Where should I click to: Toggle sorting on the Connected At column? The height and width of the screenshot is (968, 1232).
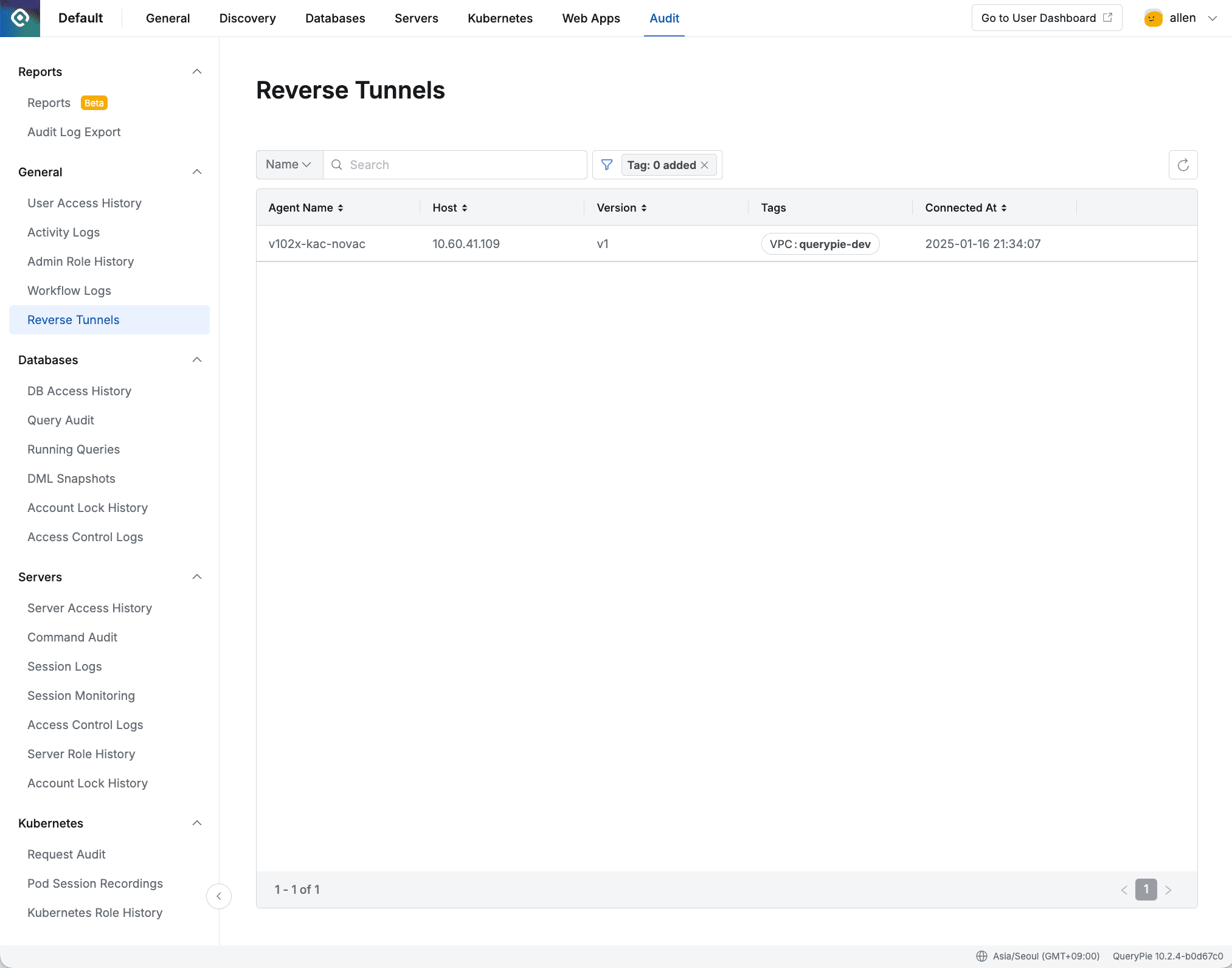coord(1004,207)
